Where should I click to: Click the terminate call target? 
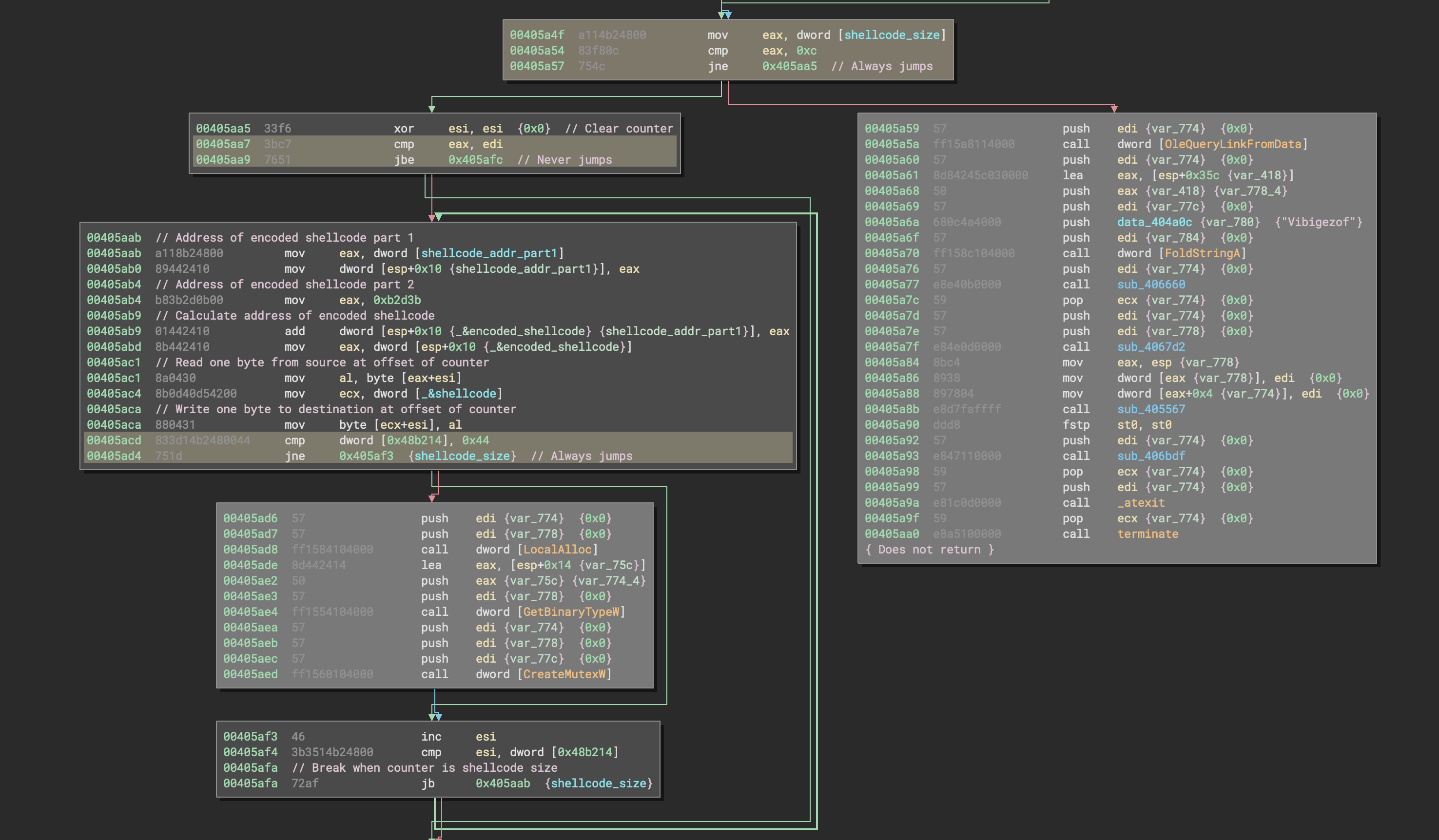click(x=1148, y=534)
